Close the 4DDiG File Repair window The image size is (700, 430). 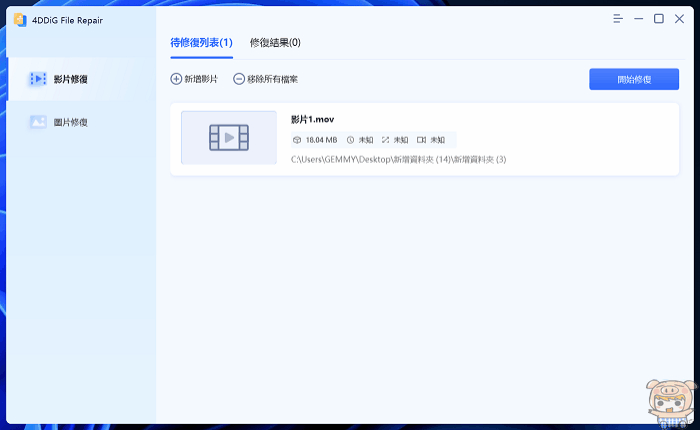pyautogui.click(x=679, y=19)
